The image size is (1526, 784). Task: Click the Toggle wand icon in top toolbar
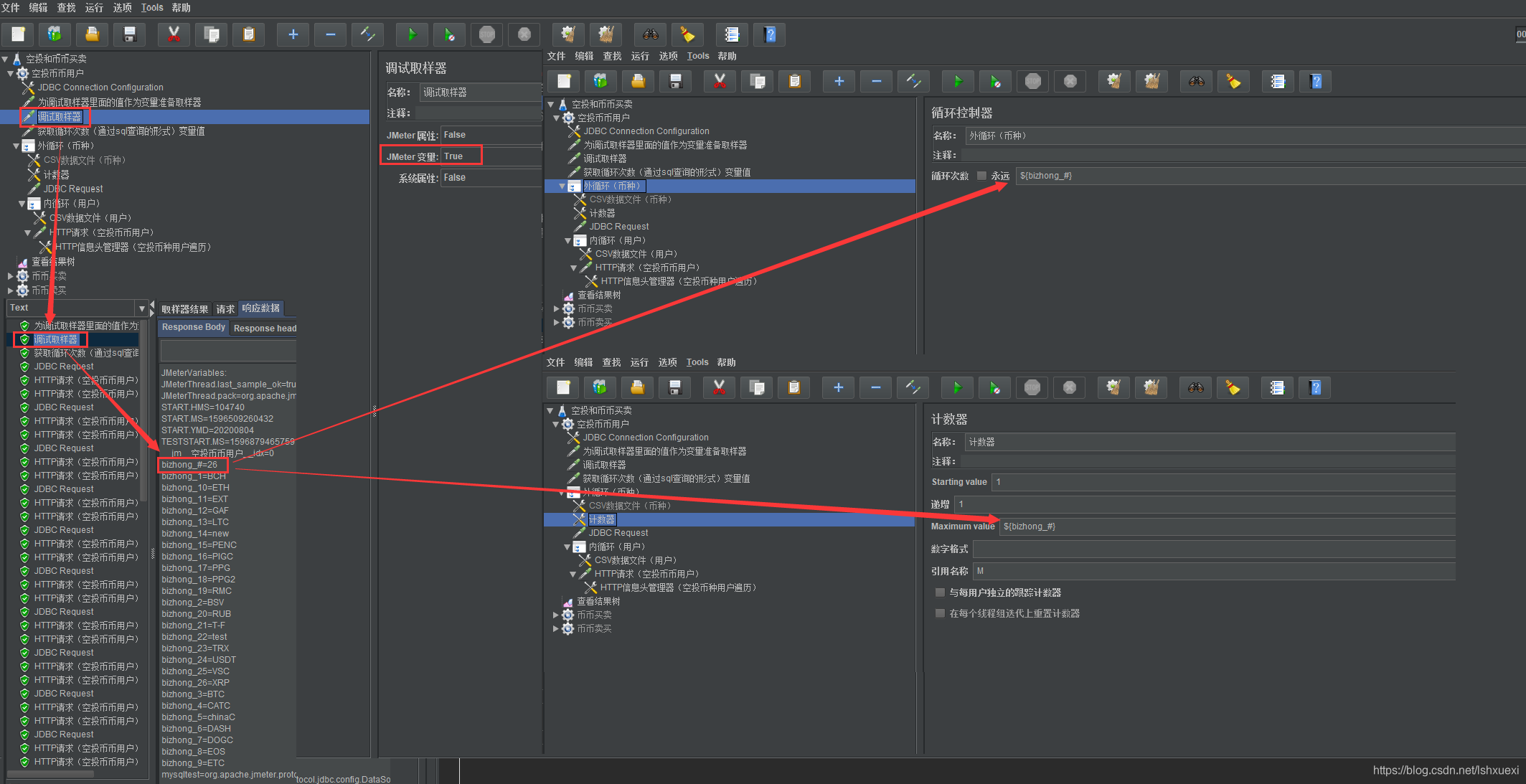(x=367, y=34)
